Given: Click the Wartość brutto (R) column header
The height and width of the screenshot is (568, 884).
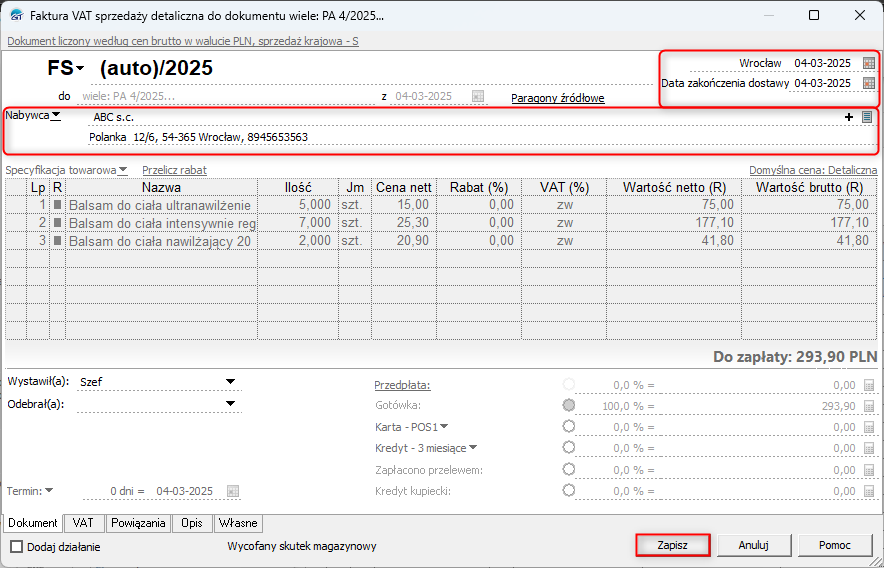Looking at the screenshot, I should click(809, 187).
